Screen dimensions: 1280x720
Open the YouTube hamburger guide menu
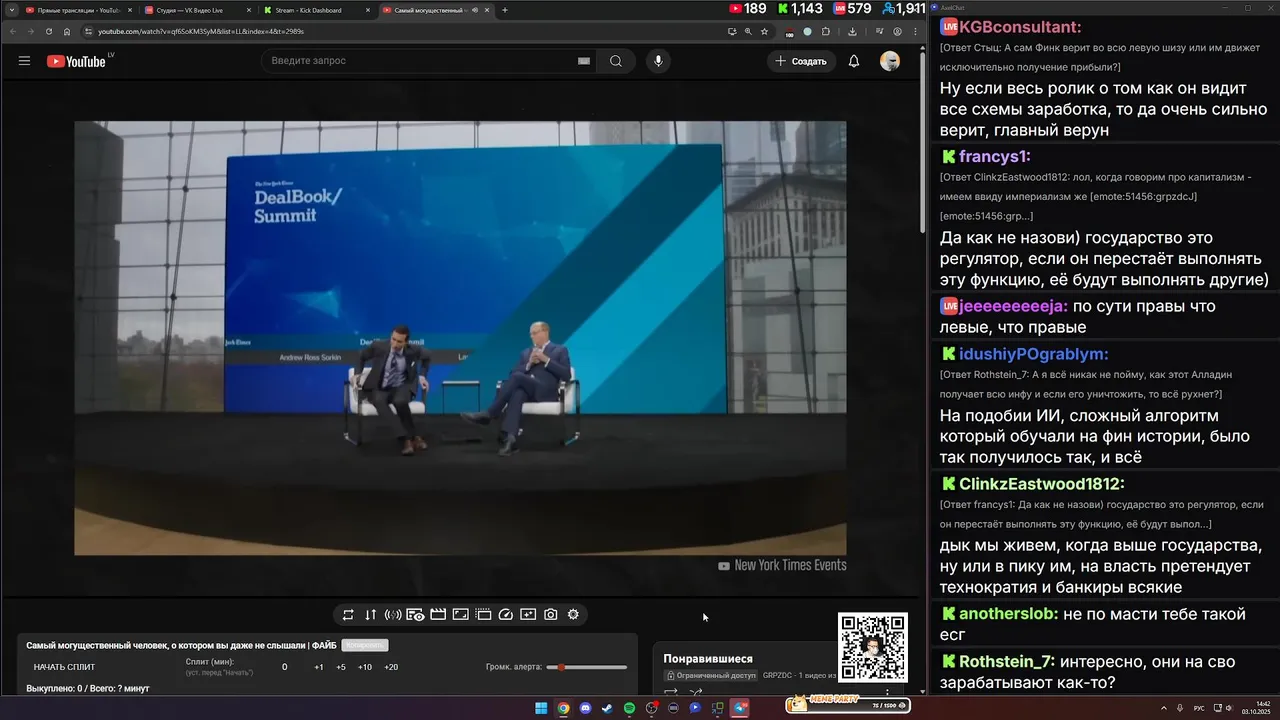tap(24, 61)
